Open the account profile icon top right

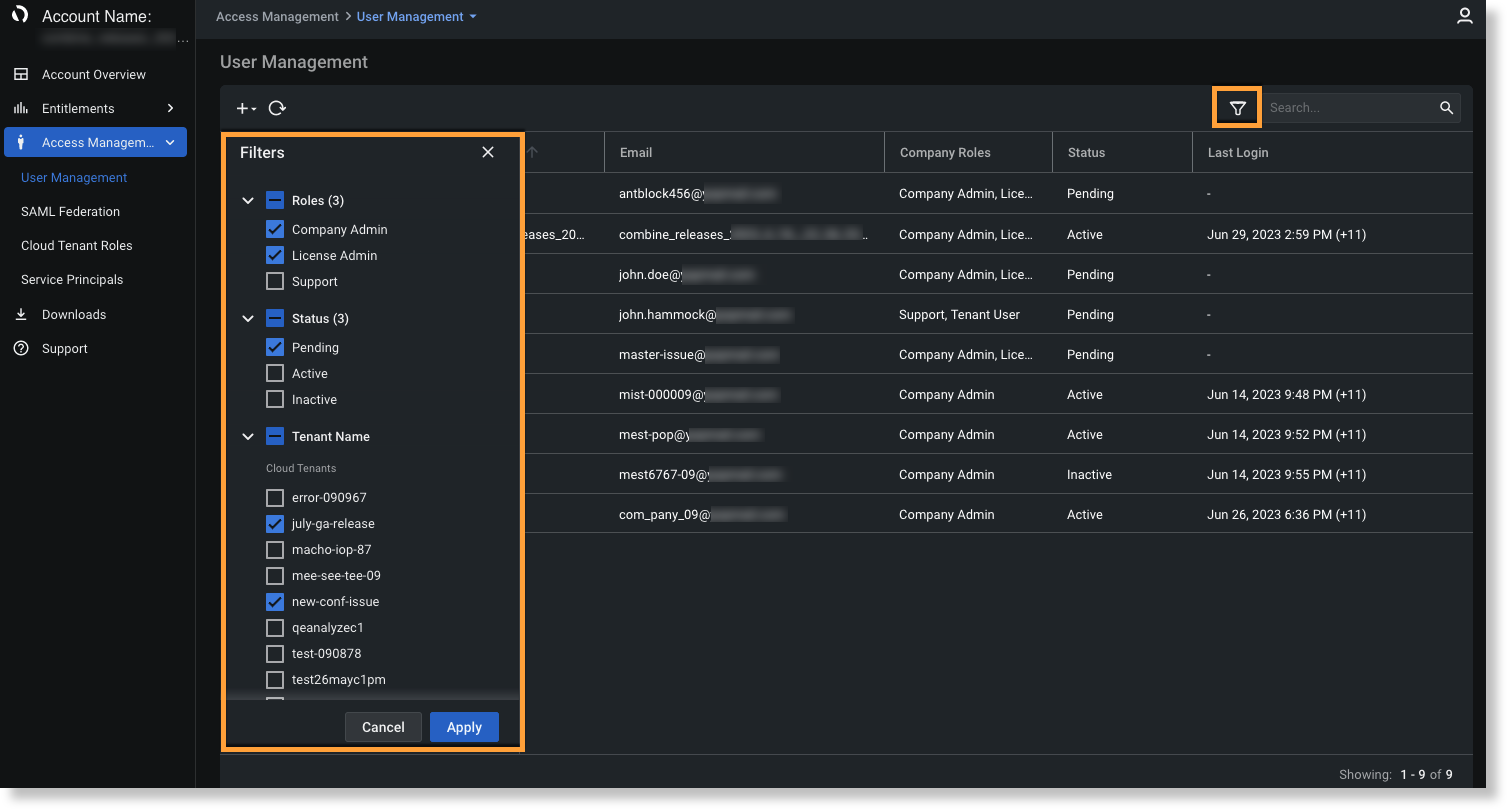click(x=1465, y=16)
